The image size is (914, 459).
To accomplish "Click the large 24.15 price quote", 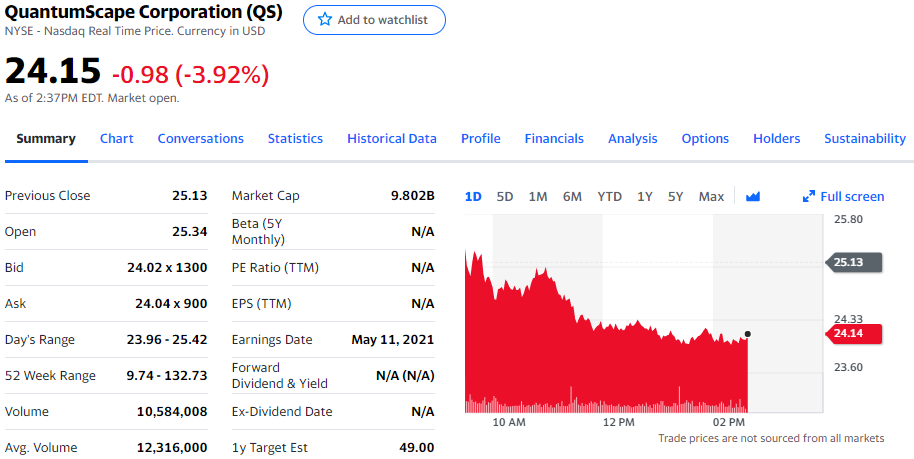I will (x=53, y=71).
